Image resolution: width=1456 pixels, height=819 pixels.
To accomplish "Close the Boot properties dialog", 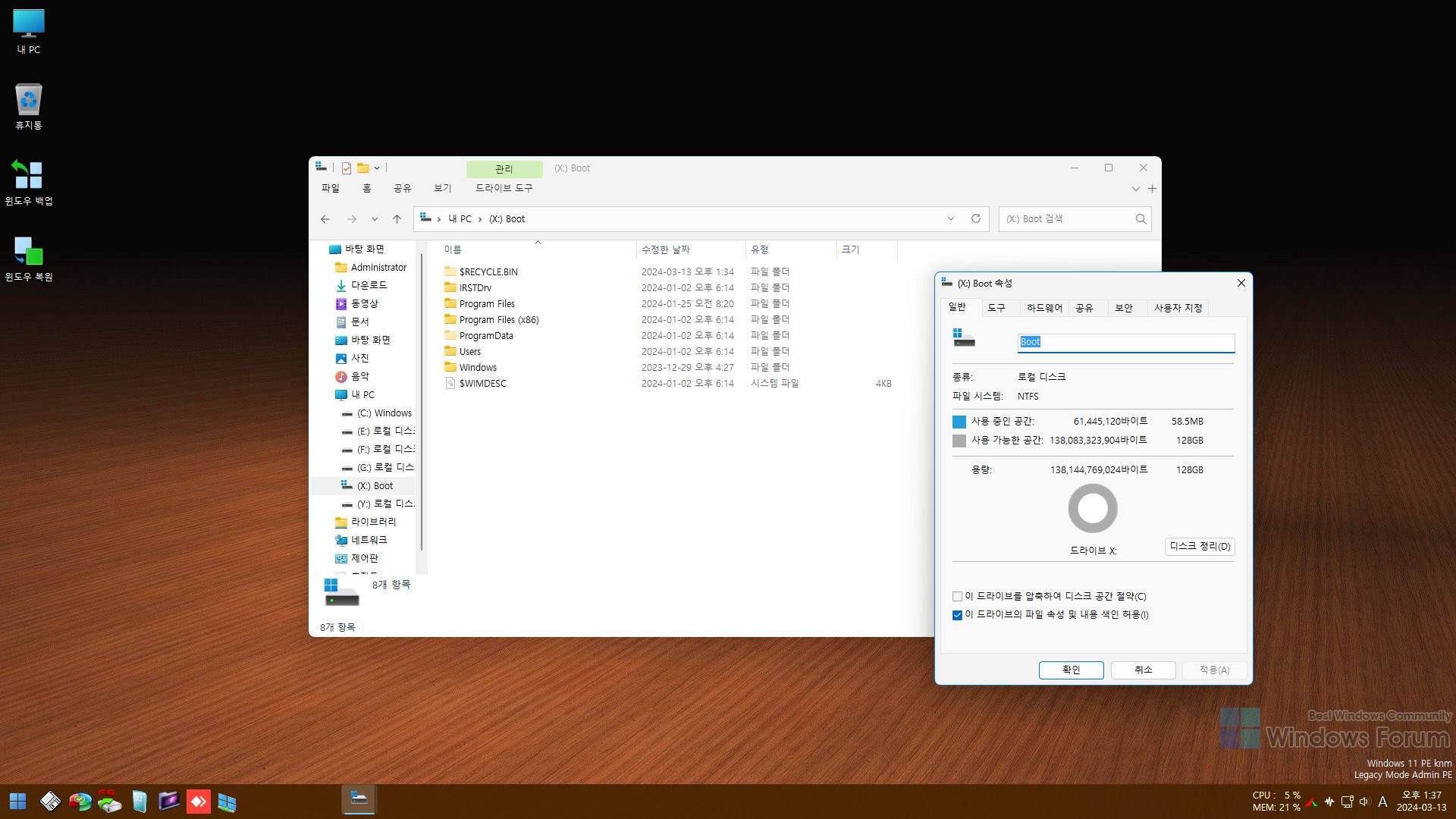I will [1241, 284].
